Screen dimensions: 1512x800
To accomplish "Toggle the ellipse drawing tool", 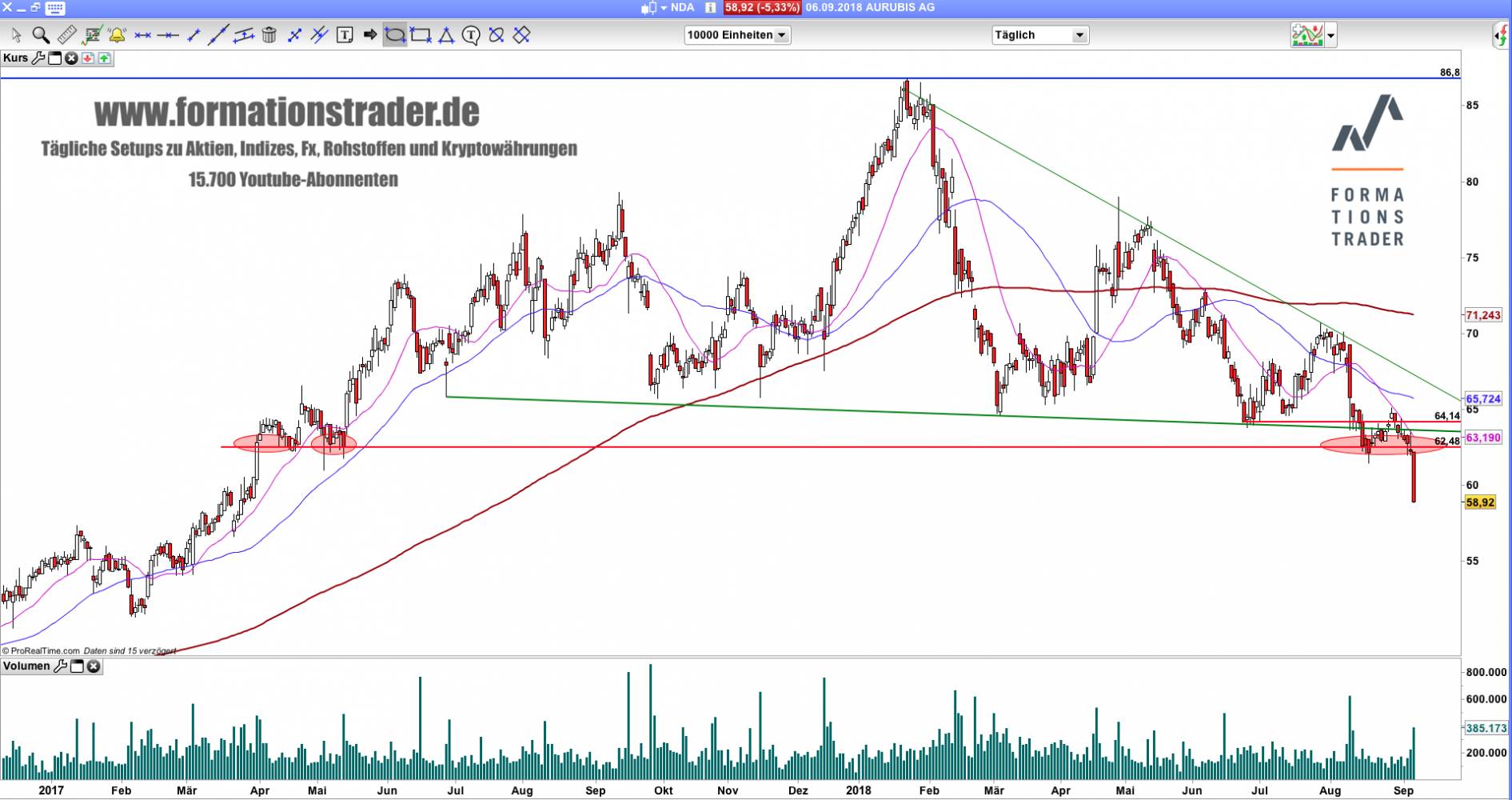I will pos(395,35).
